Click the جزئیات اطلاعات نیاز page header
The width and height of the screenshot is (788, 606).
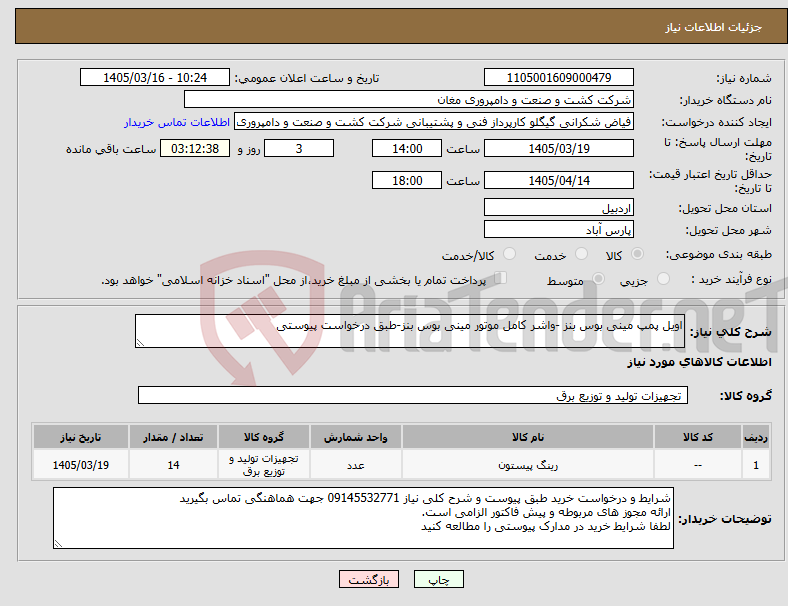pos(713,27)
